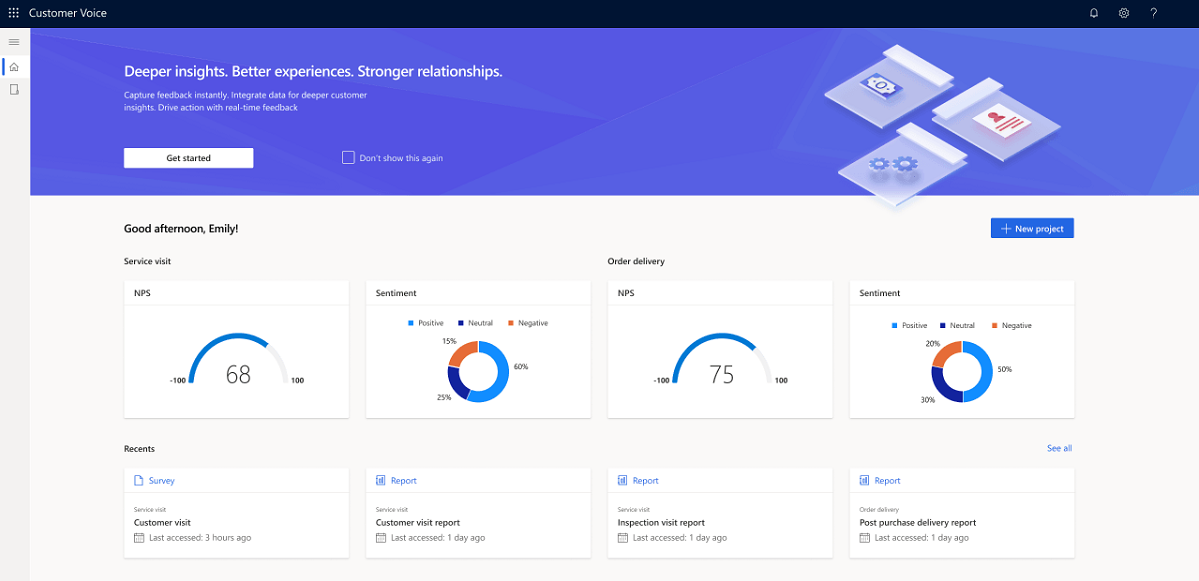Open the notifications bell

tap(1094, 13)
